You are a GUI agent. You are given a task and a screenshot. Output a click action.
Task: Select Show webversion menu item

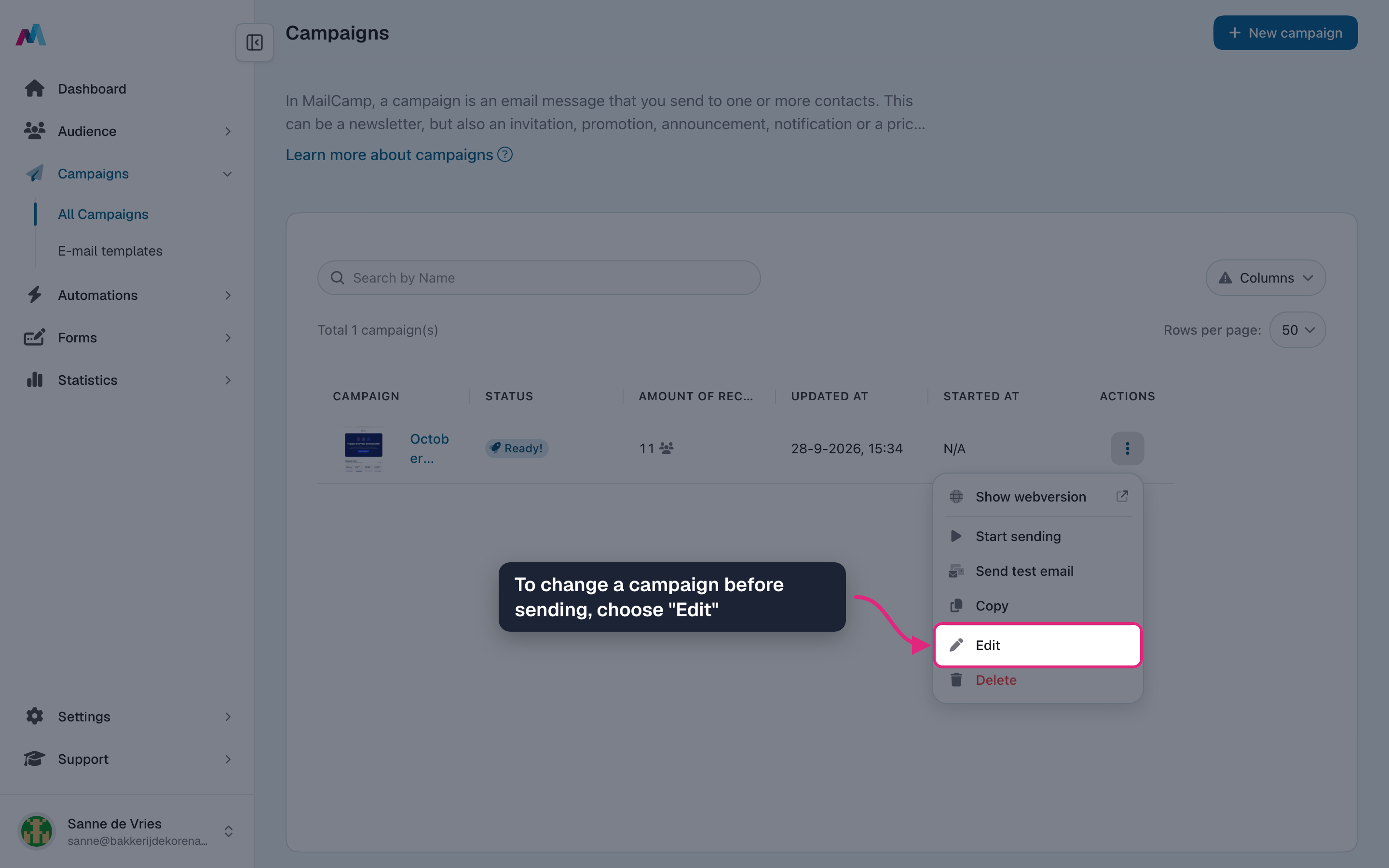[1038, 497]
